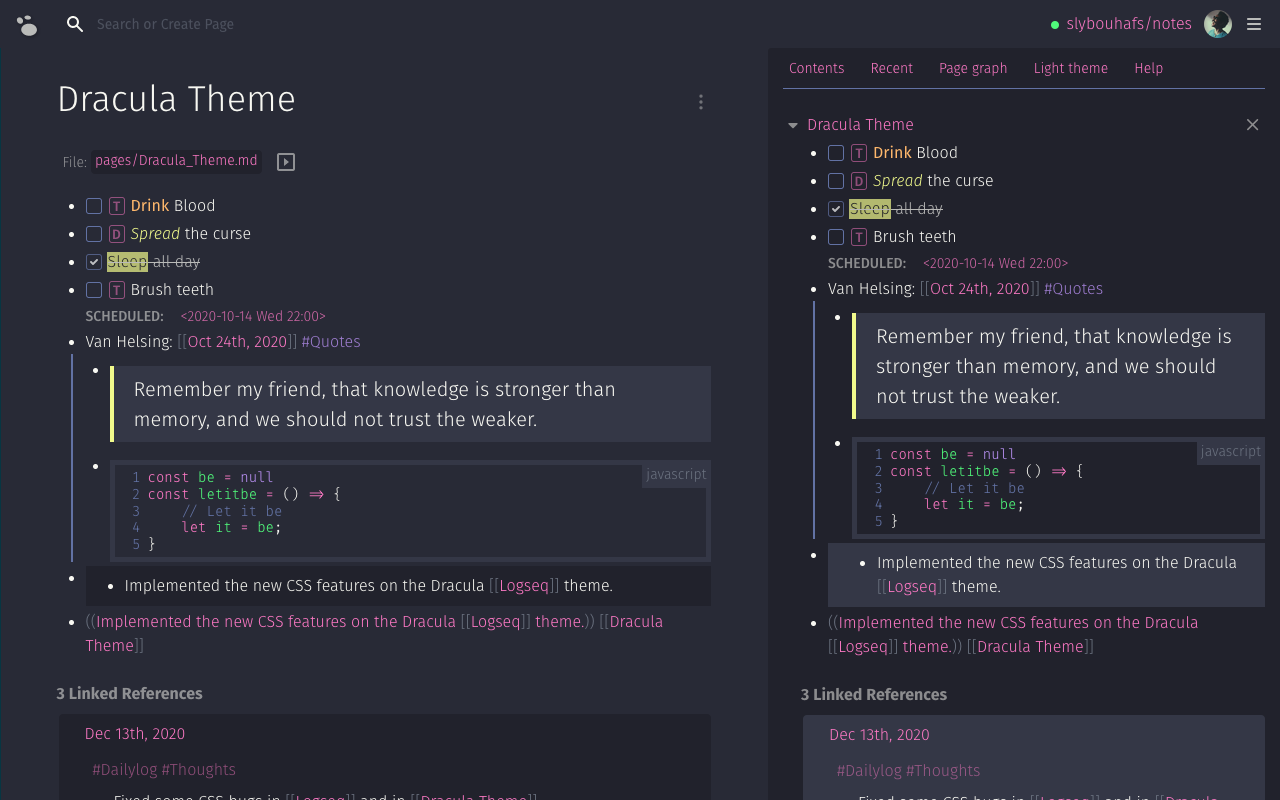
Task: Click the search magnifier icon
Action: click(74, 24)
